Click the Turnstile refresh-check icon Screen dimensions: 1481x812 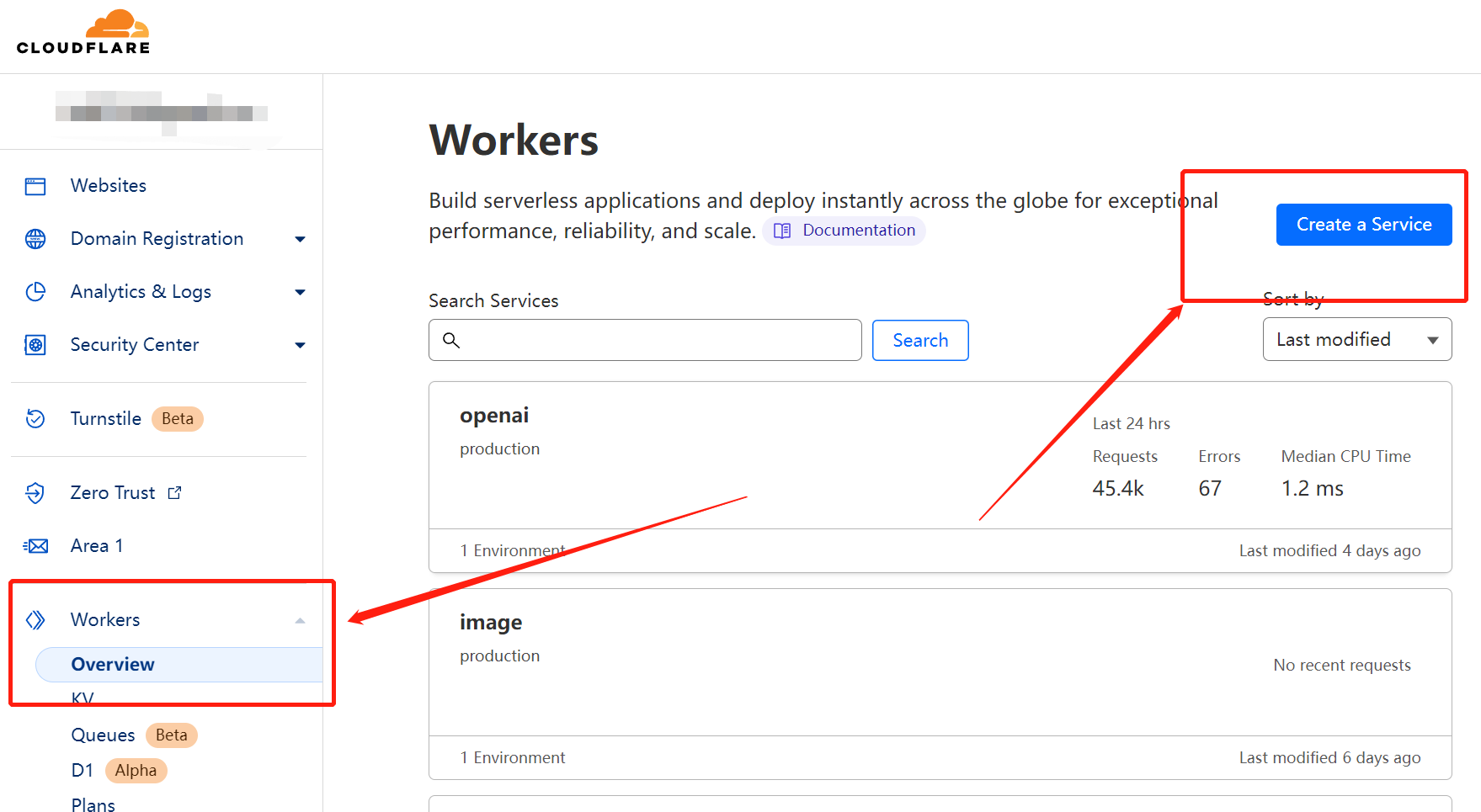click(35, 418)
